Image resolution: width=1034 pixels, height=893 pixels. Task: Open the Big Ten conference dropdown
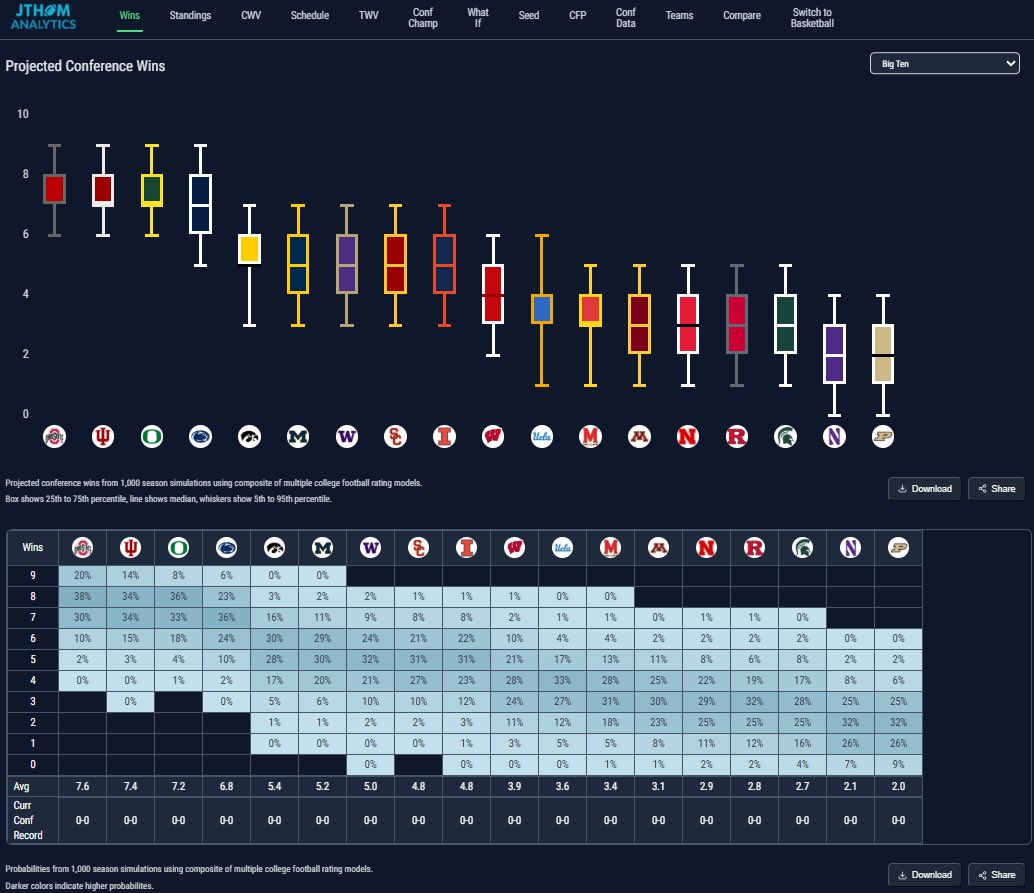(x=944, y=63)
